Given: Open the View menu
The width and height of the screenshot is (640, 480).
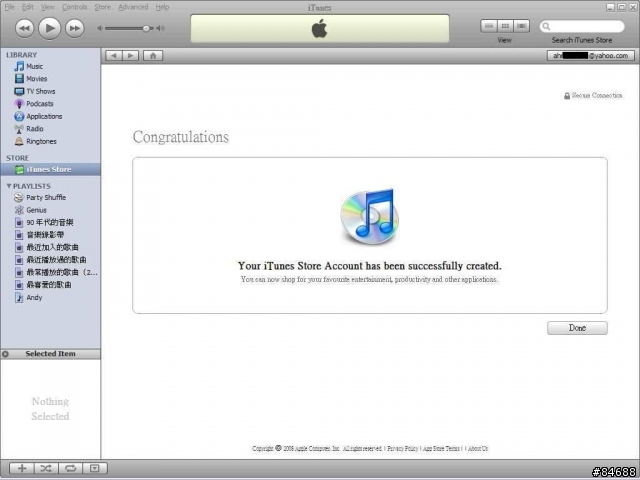Looking at the screenshot, I should [47, 7].
